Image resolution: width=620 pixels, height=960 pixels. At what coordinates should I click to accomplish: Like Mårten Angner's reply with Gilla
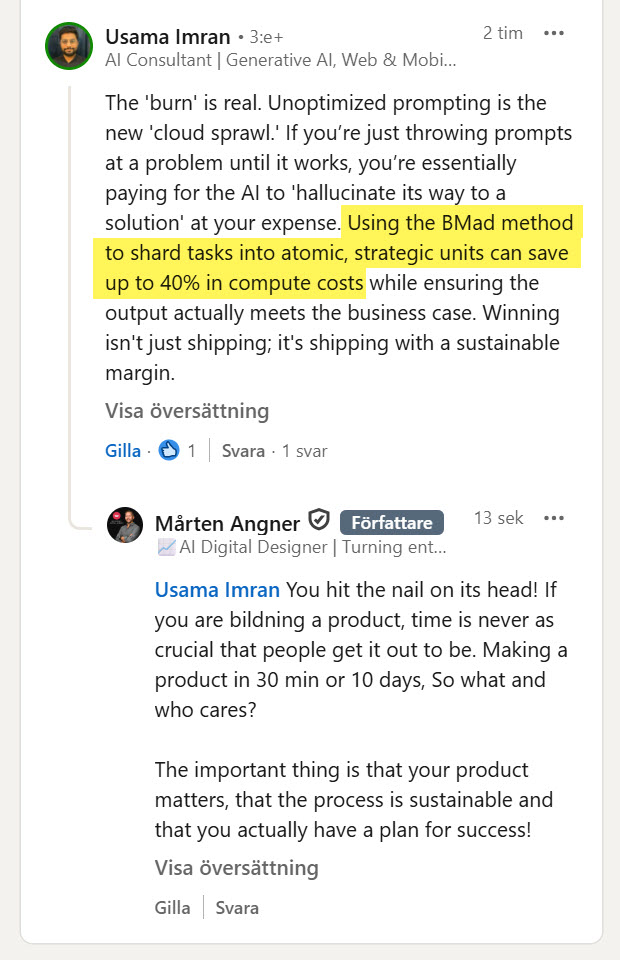tap(172, 908)
